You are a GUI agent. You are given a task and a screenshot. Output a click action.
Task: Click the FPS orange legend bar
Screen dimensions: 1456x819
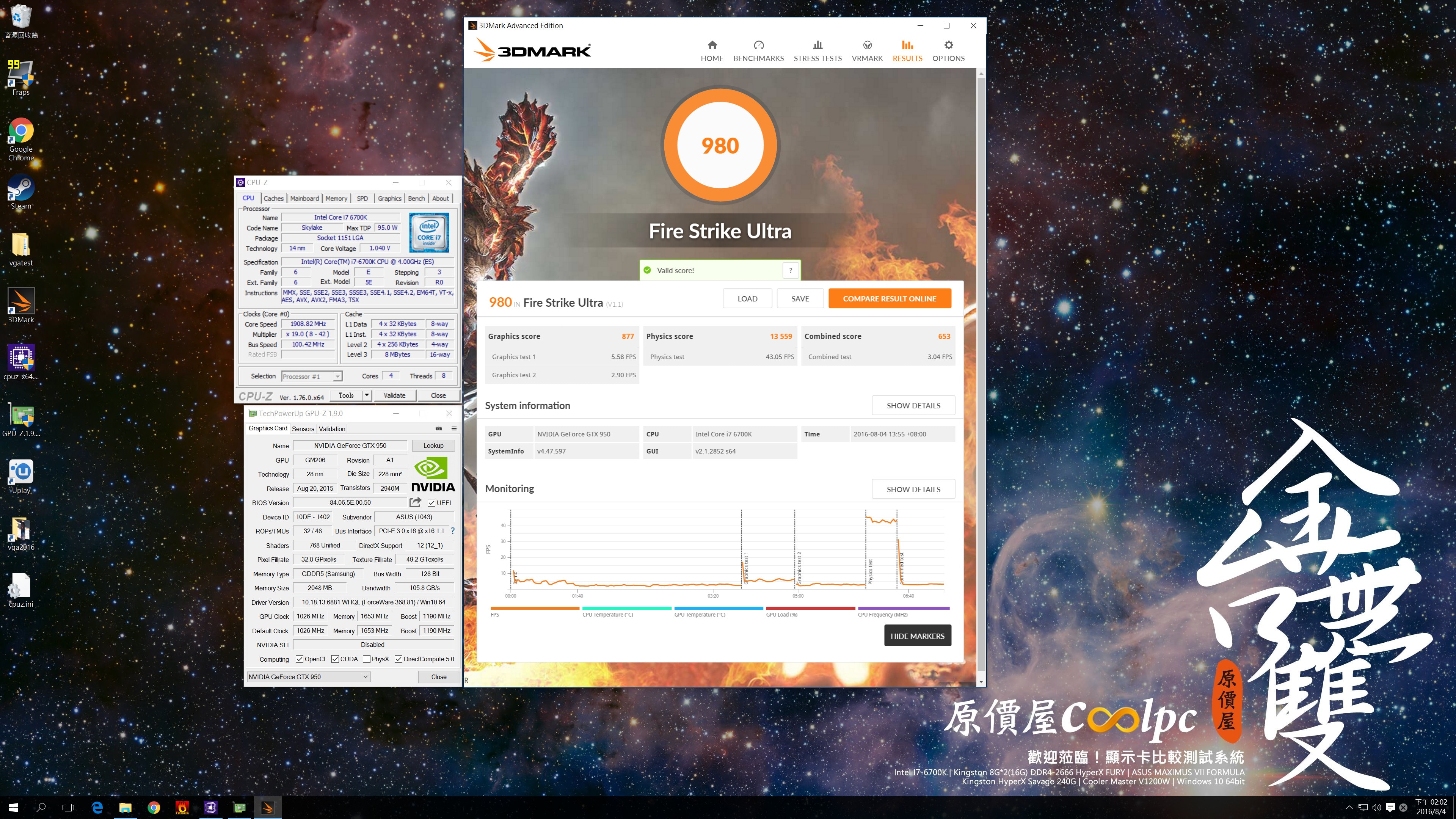coord(535,608)
